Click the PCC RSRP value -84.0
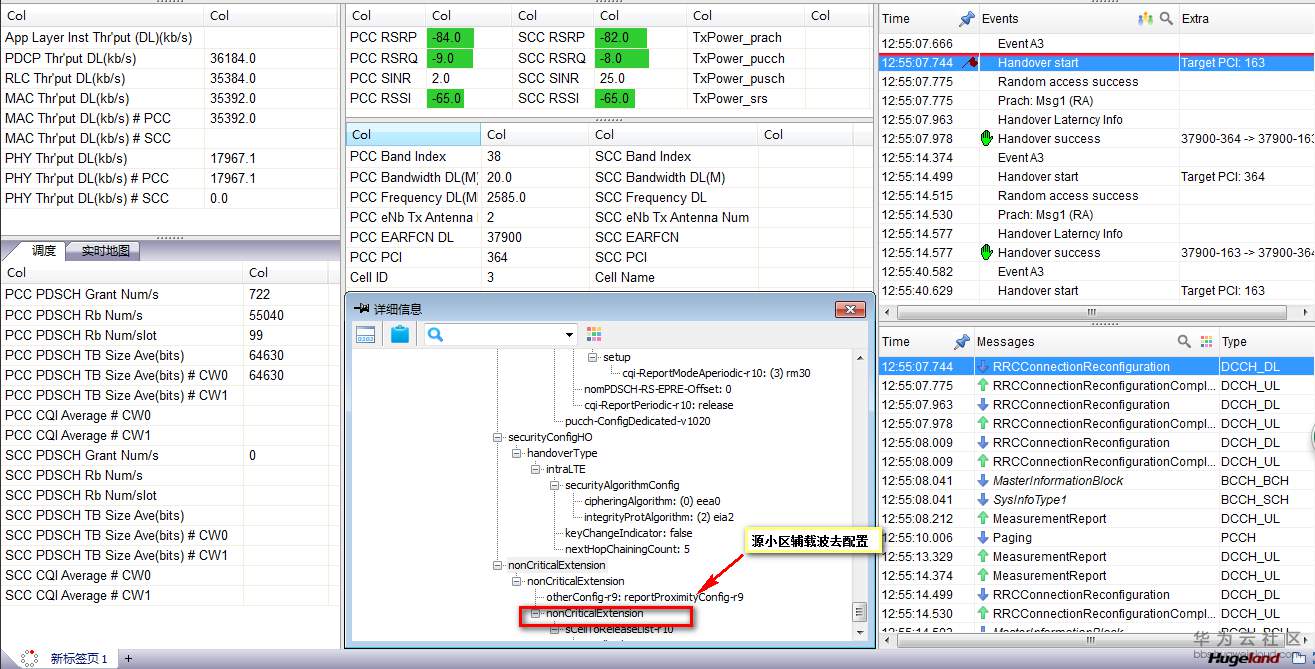 [x=450, y=38]
